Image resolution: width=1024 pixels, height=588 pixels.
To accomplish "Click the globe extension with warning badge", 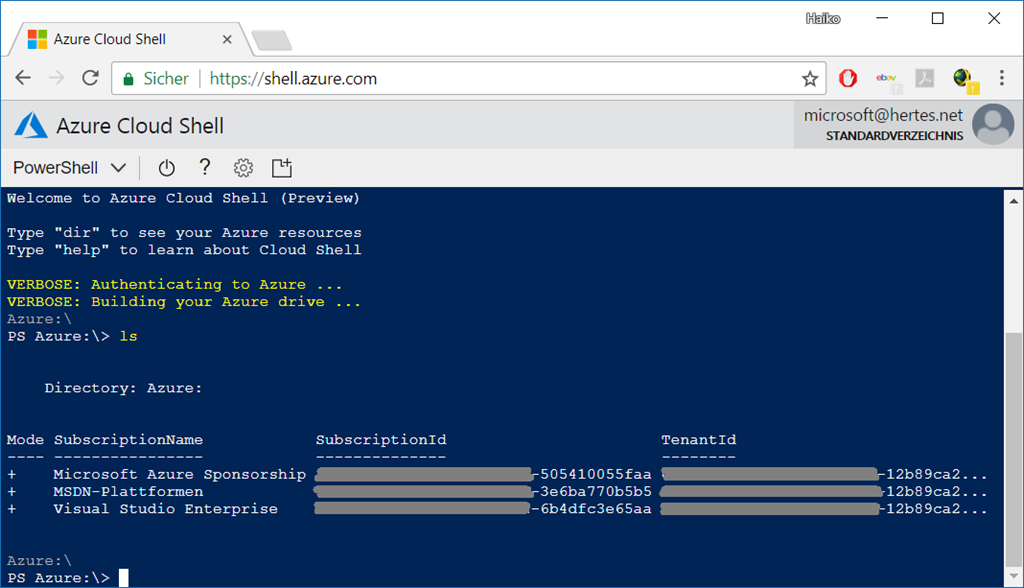I will [964, 78].
